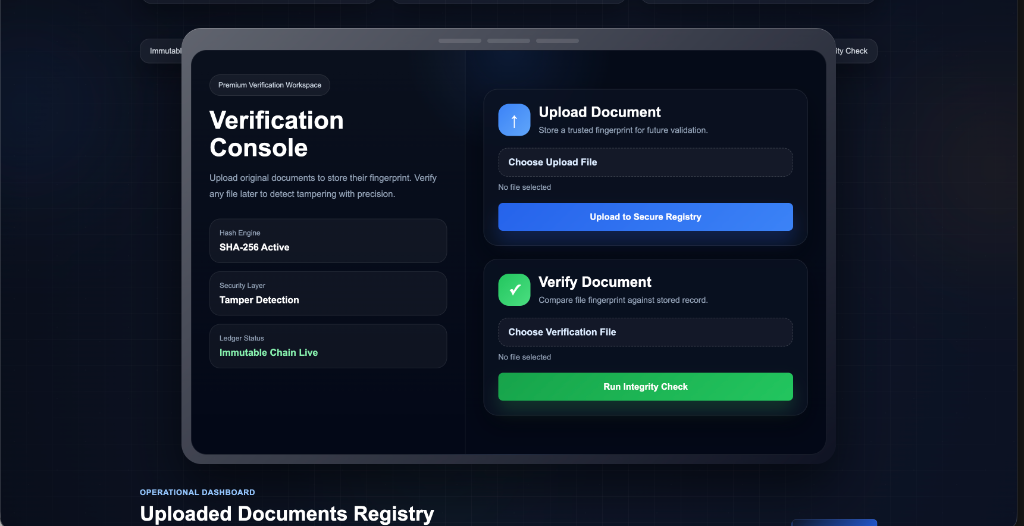Click 'Store a trusted fingerprint' subtitle
The height and width of the screenshot is (526, 1024).
click(623, 130)
